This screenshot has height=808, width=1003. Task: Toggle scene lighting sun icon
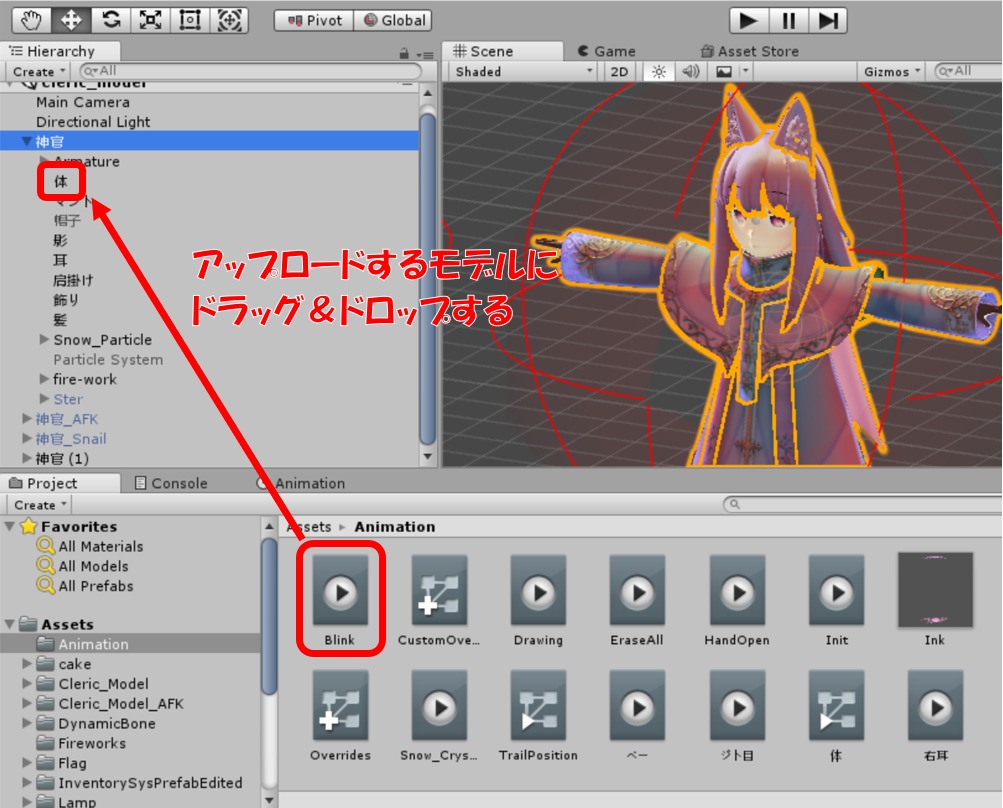658,72
